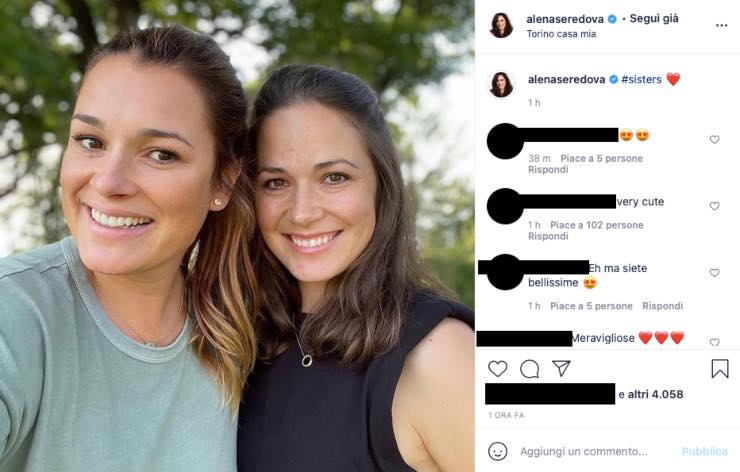740x472 pixels.
Task: Save post with bookmark icon
Action: (x=719, y=369)
